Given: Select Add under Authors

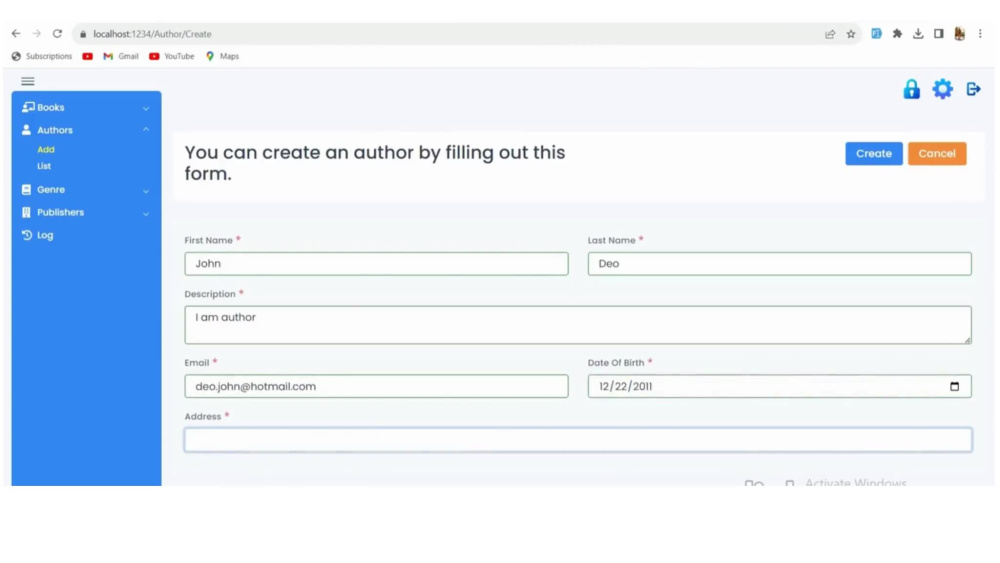Looking at the screenshot, I should tap(45, 150).
